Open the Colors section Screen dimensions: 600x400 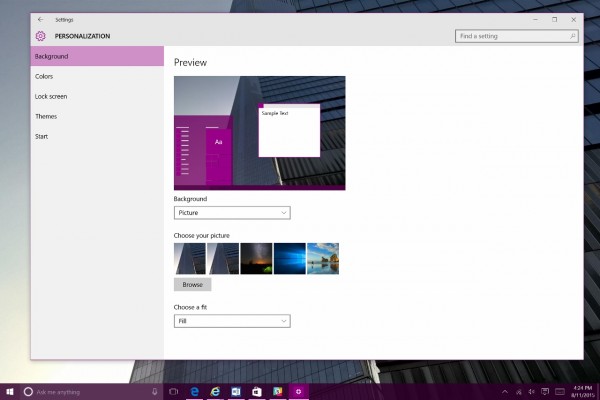pyautogui.click(x=97, y=76)
